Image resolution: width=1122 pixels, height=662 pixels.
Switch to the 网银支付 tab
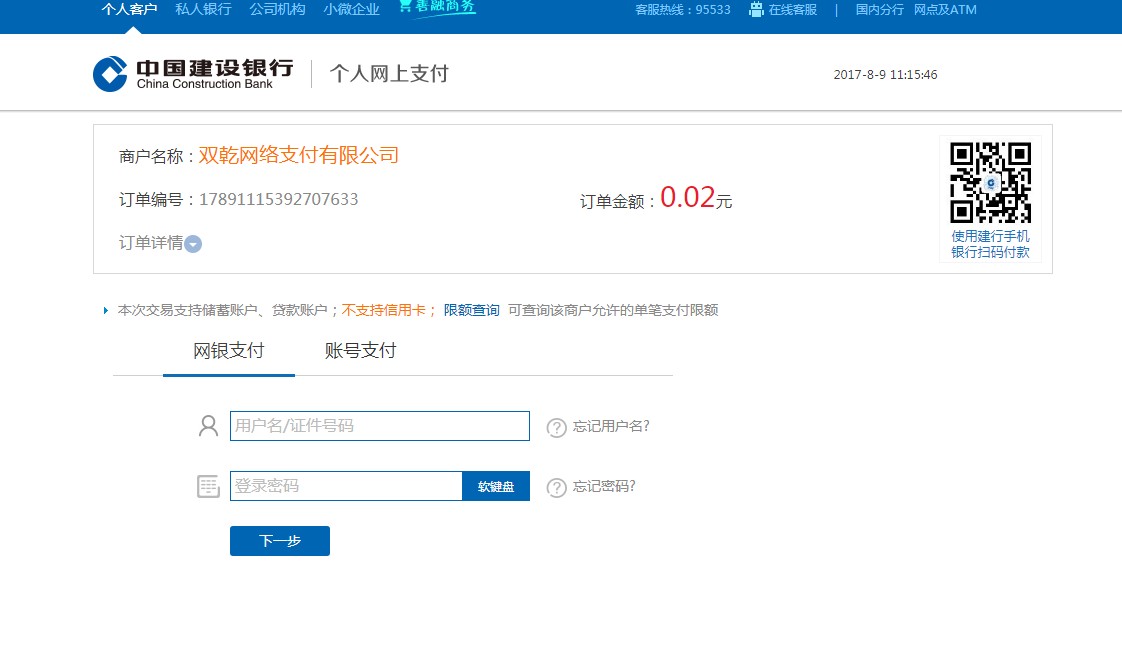pos(229,351)
